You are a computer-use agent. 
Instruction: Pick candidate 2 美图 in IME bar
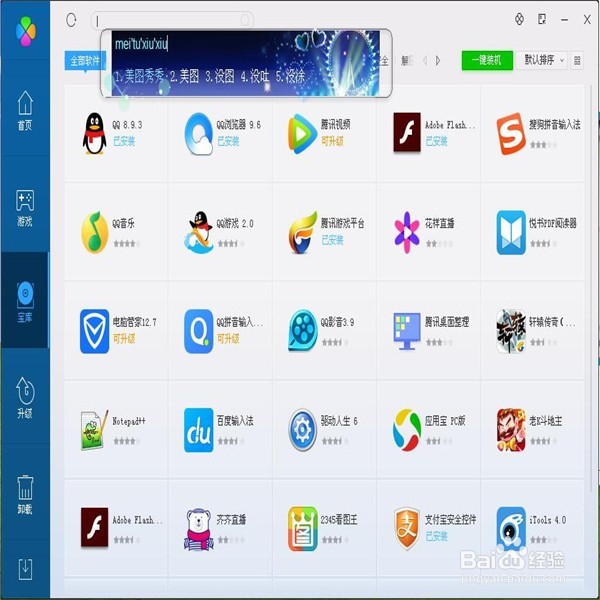point(184,77)
